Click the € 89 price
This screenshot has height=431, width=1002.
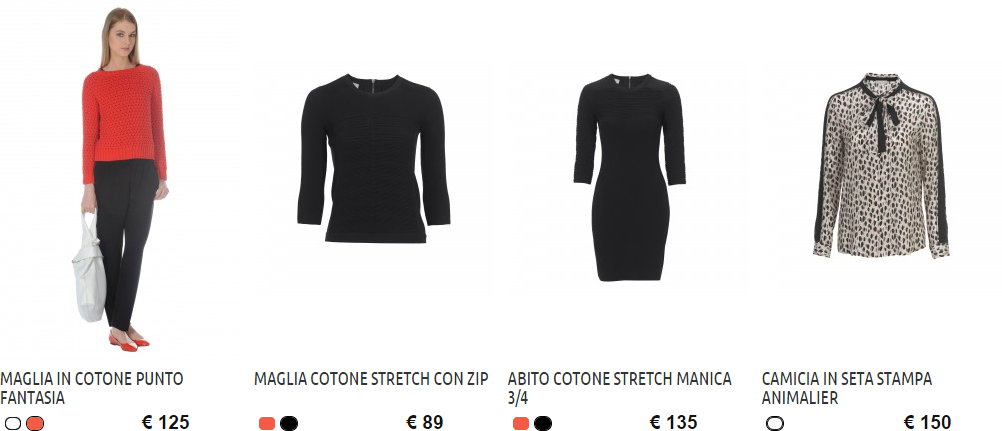click(424, 423)
